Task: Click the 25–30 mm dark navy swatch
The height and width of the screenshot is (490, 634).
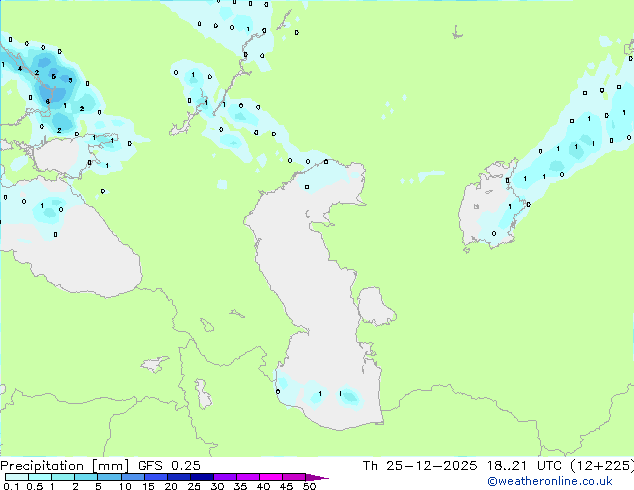Action: (x=201, y=477)
